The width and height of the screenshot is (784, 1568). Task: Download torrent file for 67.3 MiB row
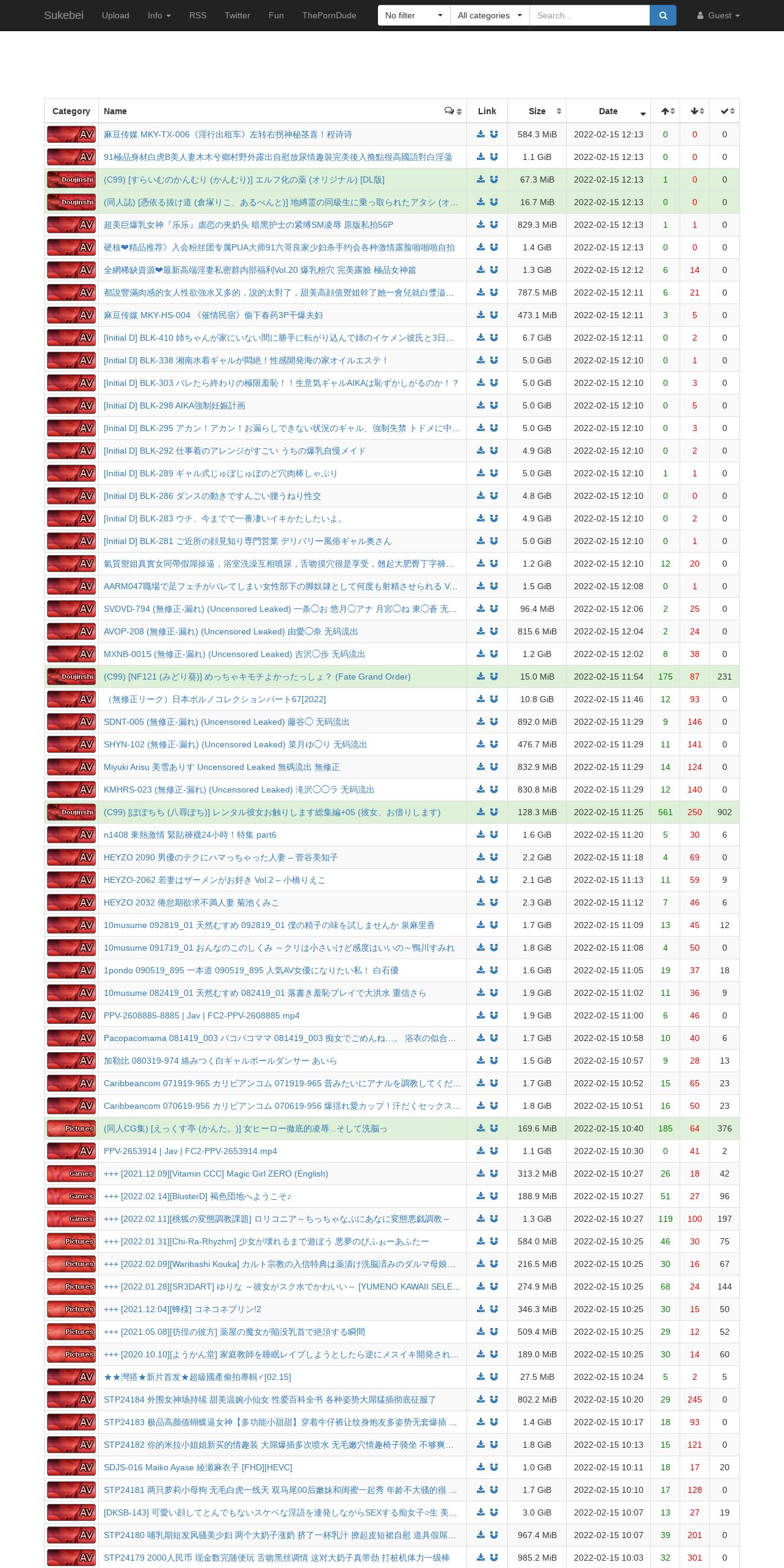[x=481, y=180]
